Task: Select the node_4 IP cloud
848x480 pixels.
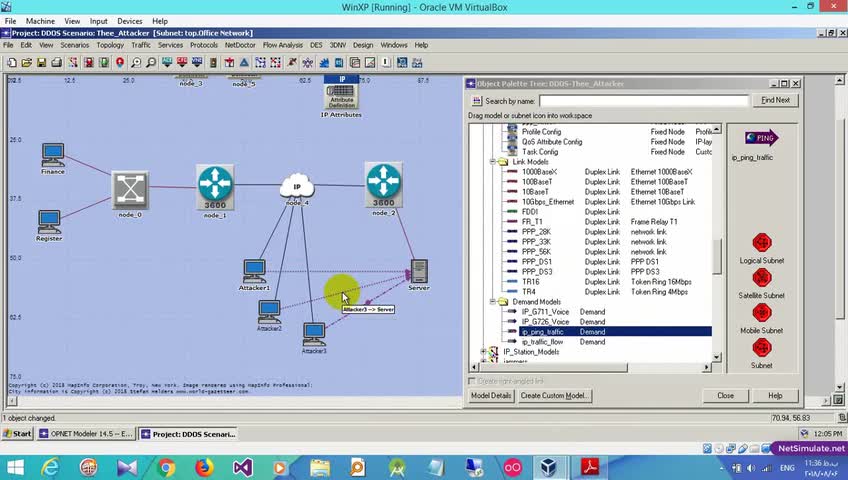Action: [x=297, y=186]
